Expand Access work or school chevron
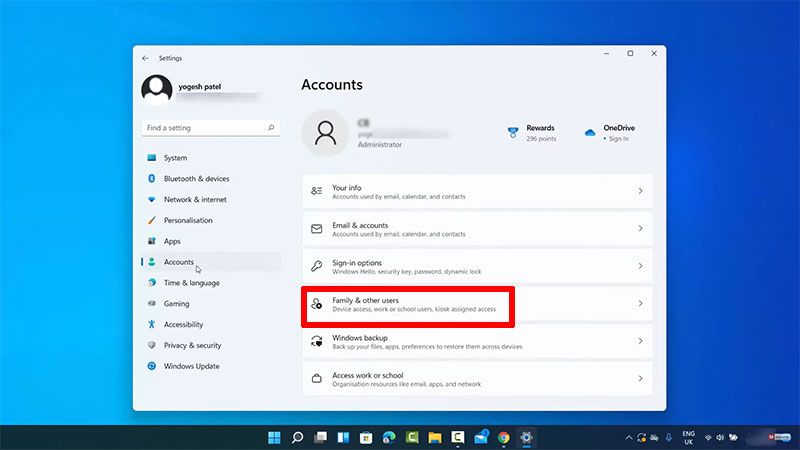Image resolution: width=800 pixels, height=450 pixels. [640, 379]
